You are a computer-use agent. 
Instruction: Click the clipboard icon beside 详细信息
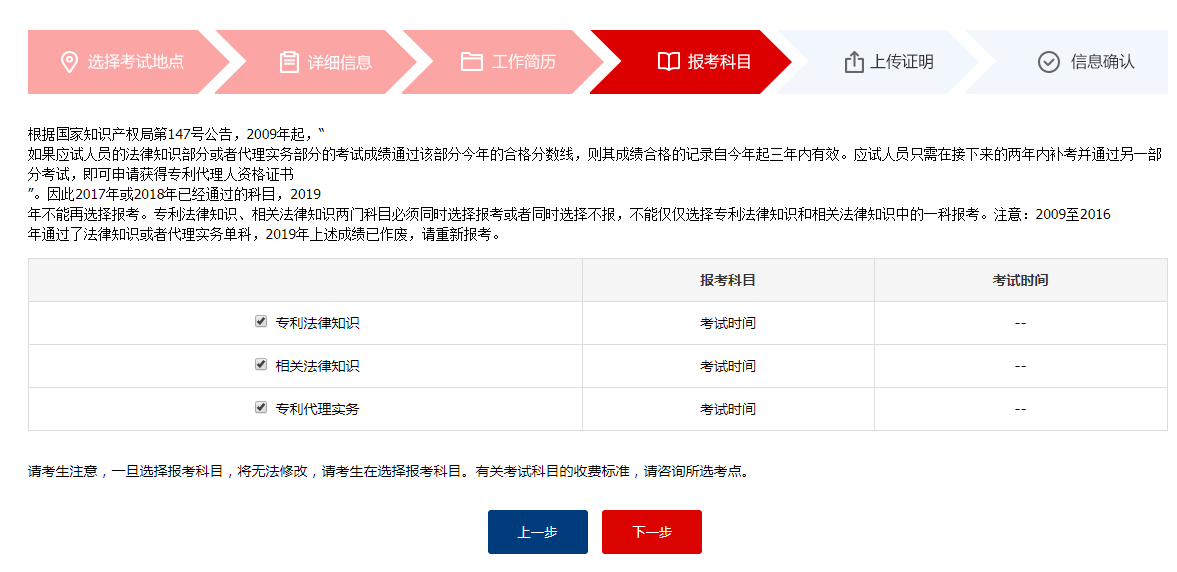coord(289,62)
